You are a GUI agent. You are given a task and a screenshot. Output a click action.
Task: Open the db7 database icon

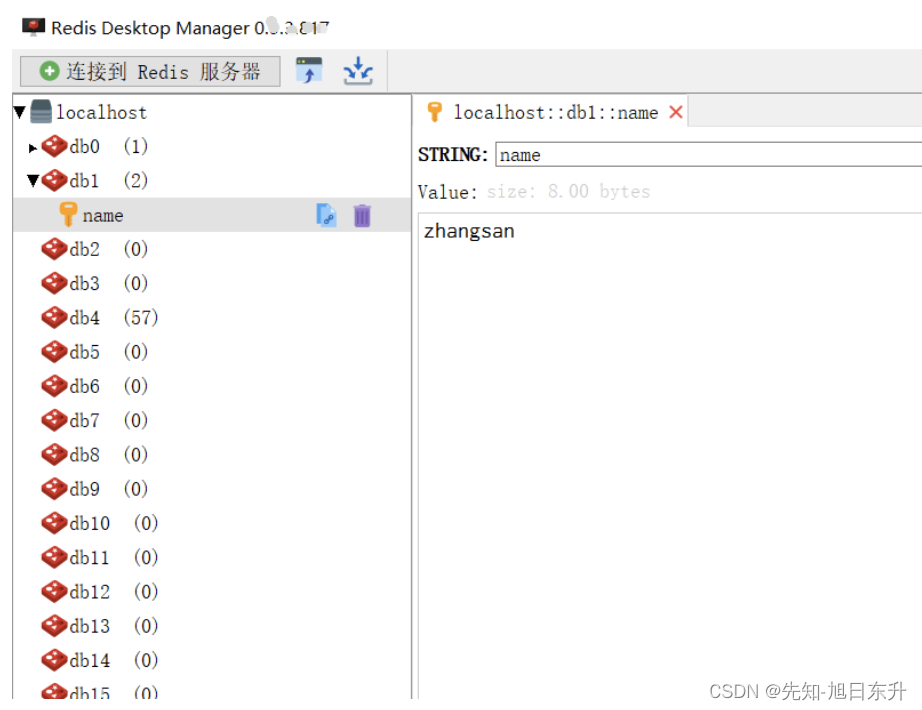[54, 420]
